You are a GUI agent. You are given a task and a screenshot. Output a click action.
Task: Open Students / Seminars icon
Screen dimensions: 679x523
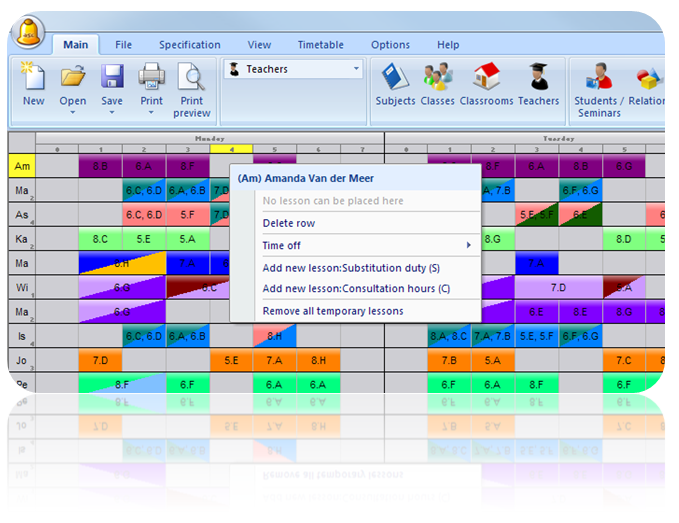click(598, 78)
